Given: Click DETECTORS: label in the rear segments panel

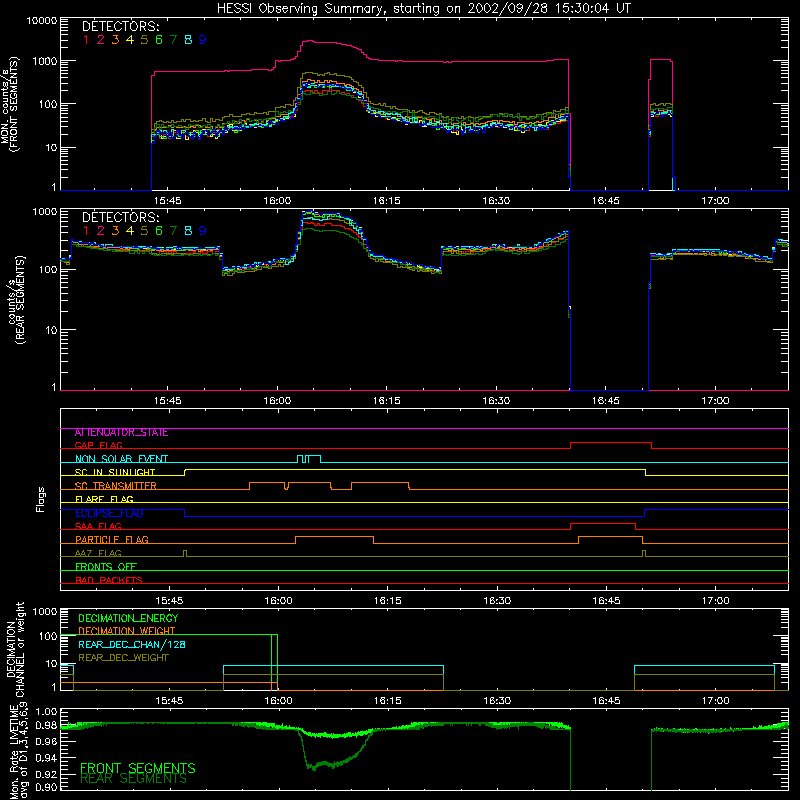Looking at the screenshot, I should pos(120,217).
